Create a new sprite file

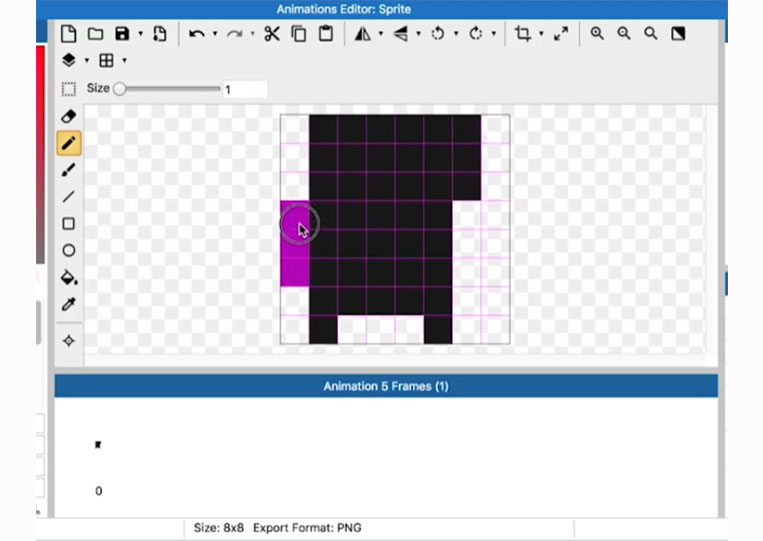(x=69, y=34)
